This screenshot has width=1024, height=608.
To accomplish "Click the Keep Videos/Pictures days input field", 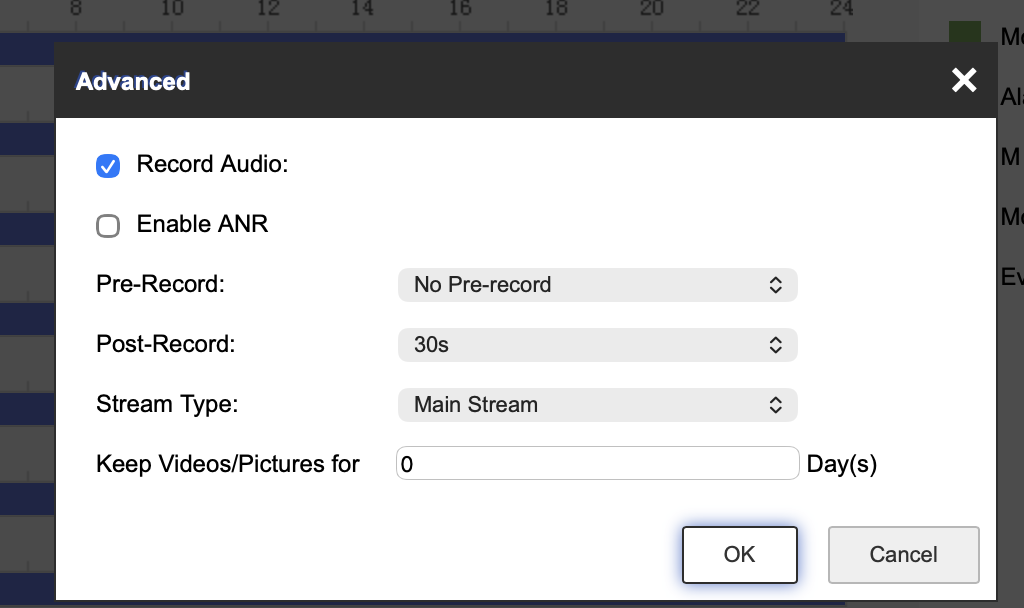I will [x=597, y=463].
